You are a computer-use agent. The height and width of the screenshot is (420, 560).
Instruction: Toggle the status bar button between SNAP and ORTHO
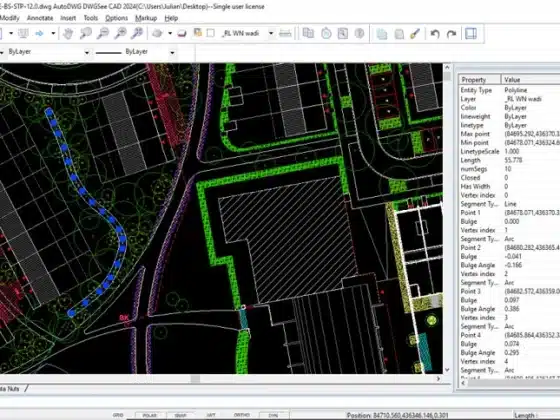click(x=211, y=415)
